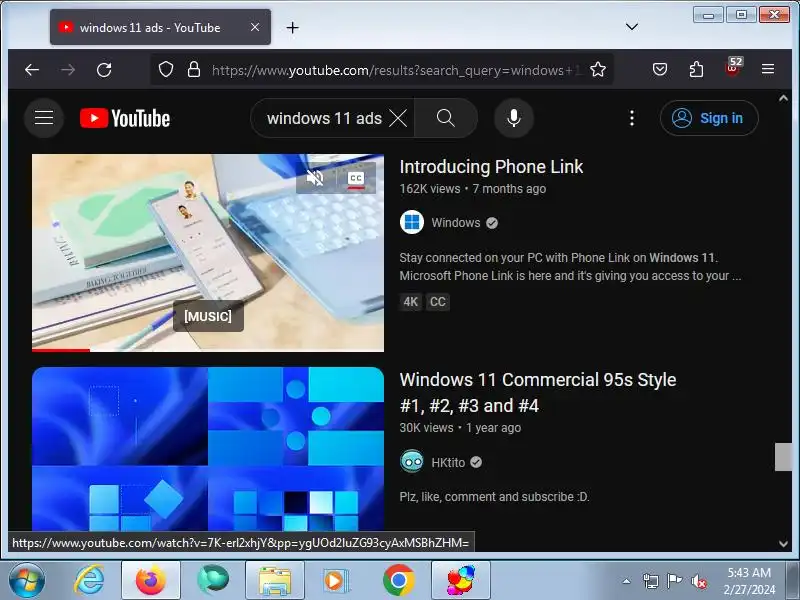This screenshot has width=800, height=600.
Task: Go back with the browser back arrow
Action: coord(32,70)
